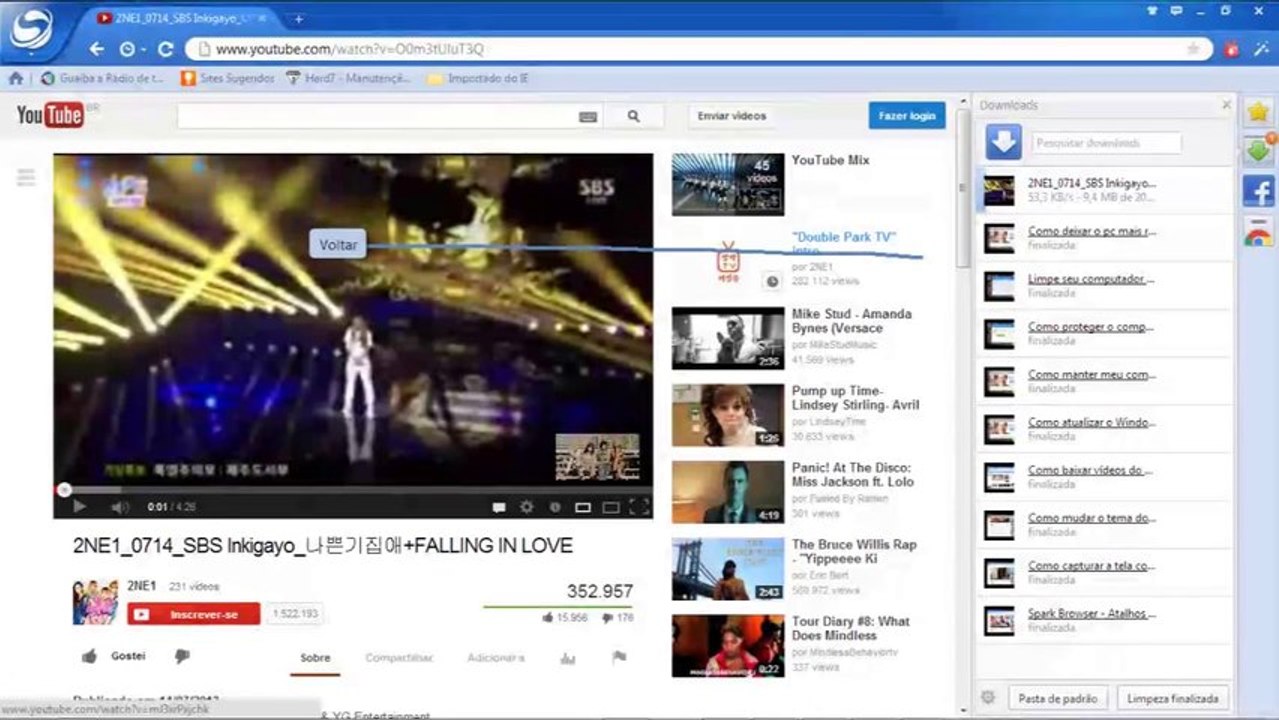
Task: Click the home icon in bookmarks bar
Action: [x=15, y=78]
